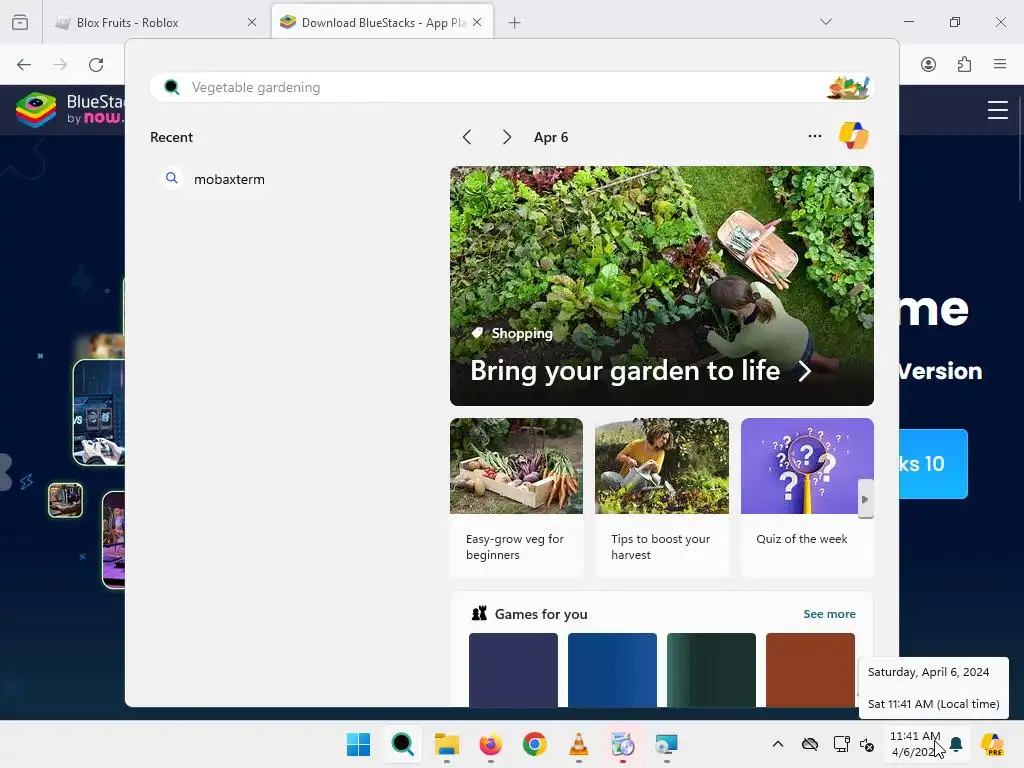Image resolution: width=1024 pixels, height=768 pixels.
Task: Open Copilot preview in taskbar
Action: [993, 744]
